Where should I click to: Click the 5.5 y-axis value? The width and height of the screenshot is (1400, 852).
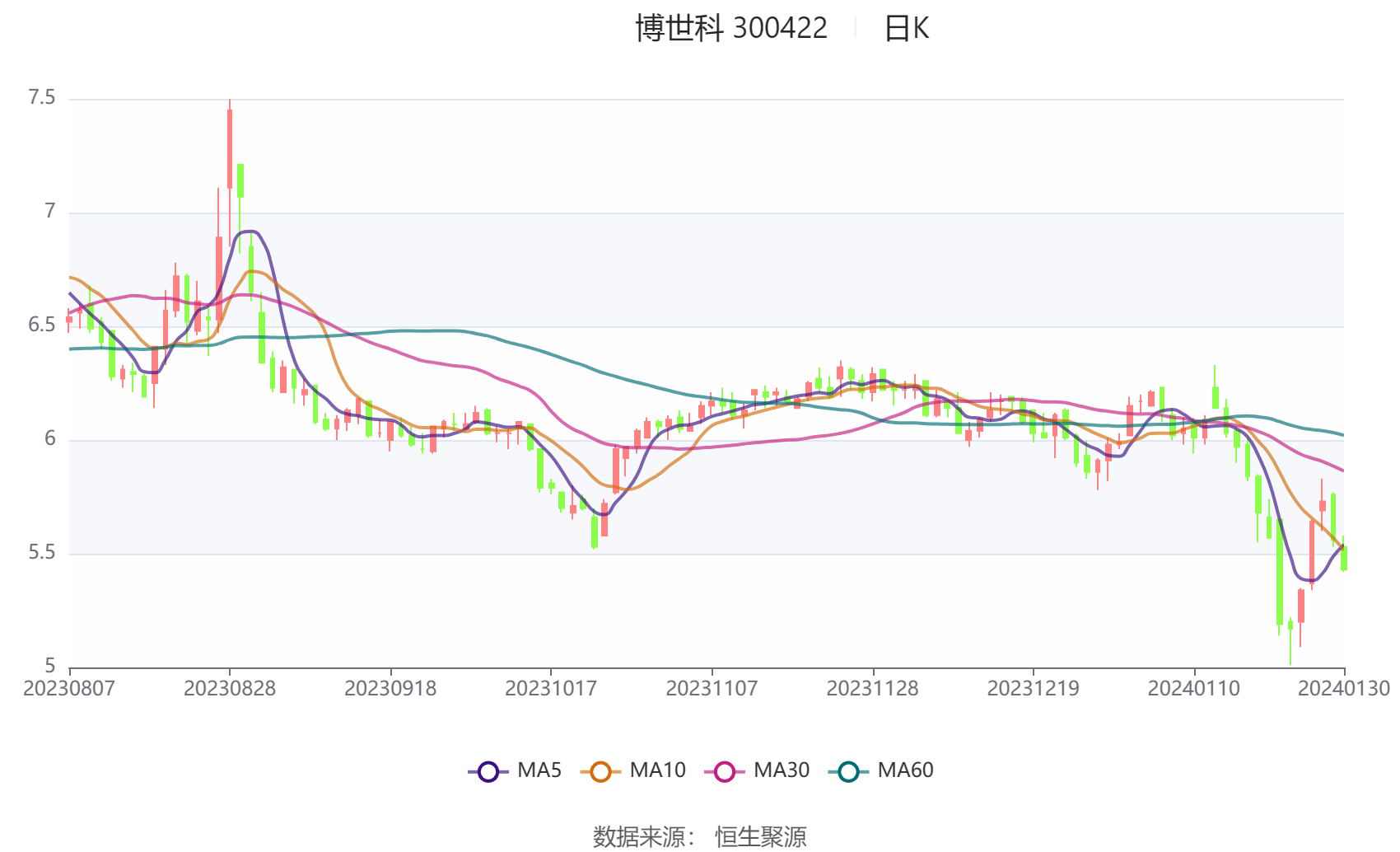(x=42, y=553)
